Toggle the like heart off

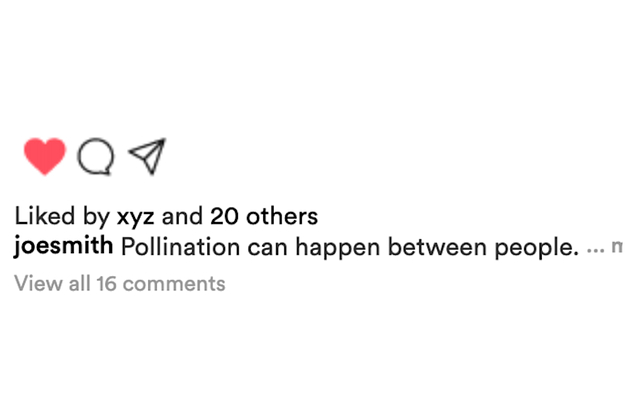[x=45, y=156]
